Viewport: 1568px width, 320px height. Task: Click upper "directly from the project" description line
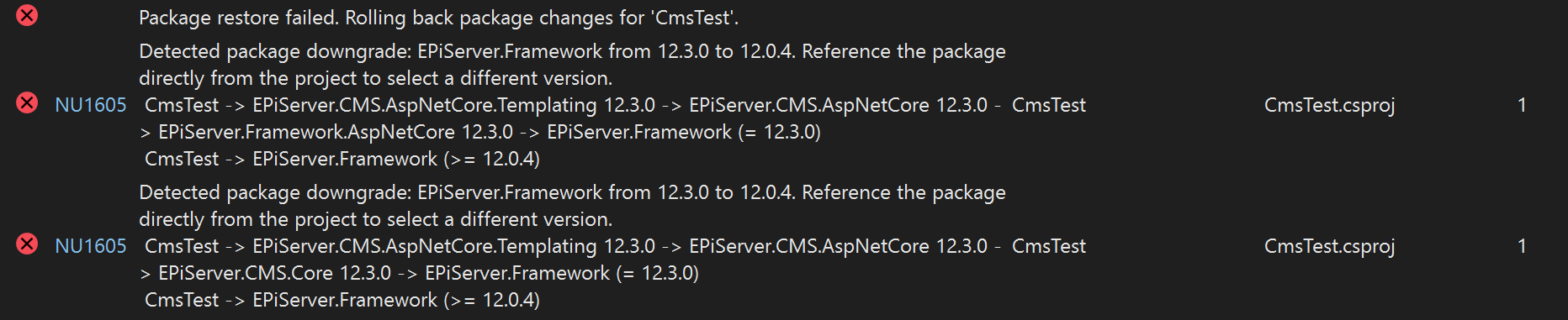click(375, 78)
